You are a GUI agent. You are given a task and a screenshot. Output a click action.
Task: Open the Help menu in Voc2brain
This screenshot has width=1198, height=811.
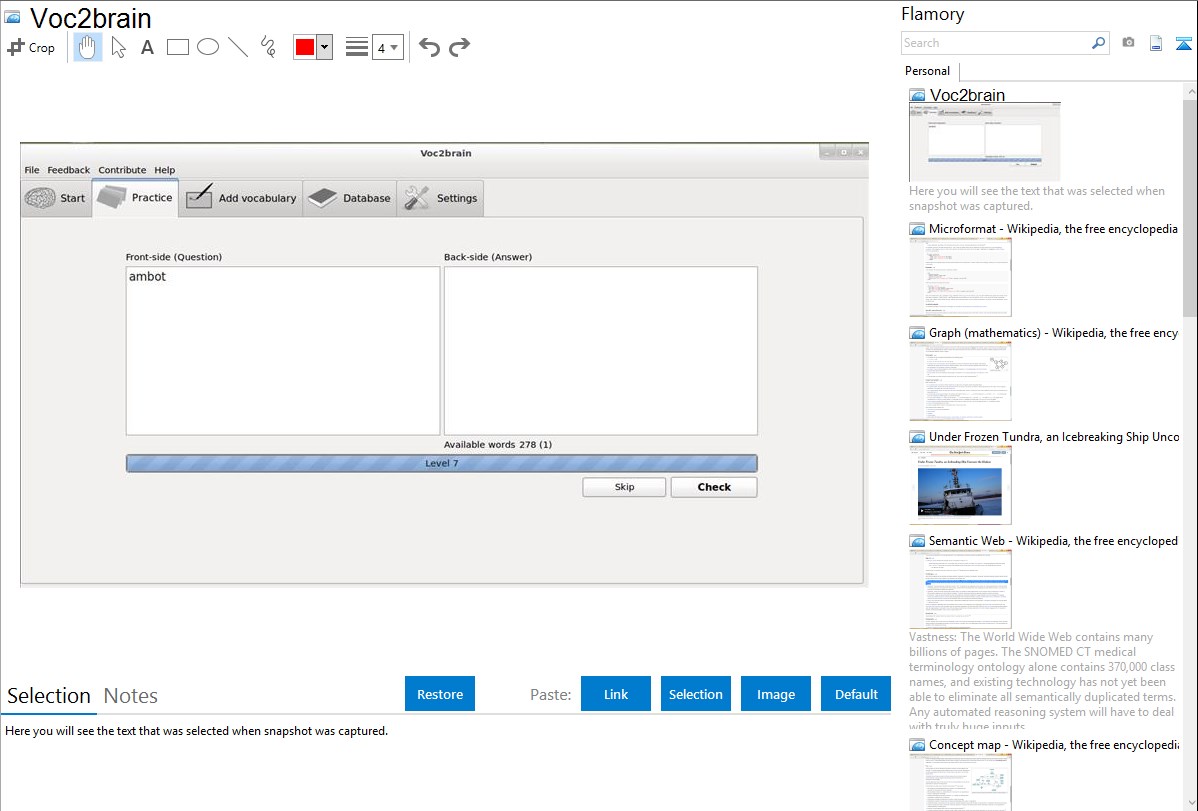pyautogui.click(x=164, y=170)
